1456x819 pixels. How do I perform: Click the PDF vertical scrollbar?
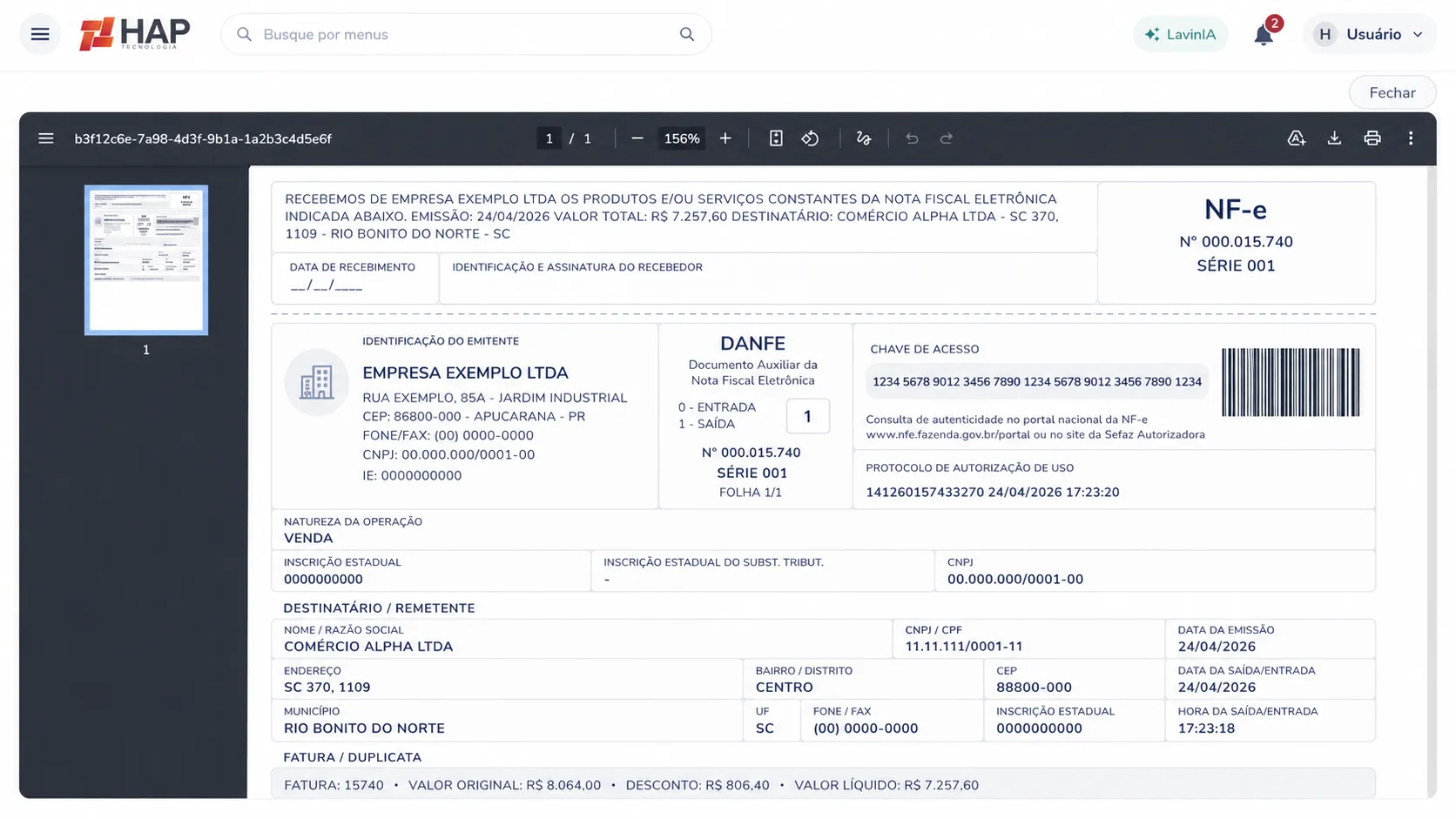tap(1432, 481)
